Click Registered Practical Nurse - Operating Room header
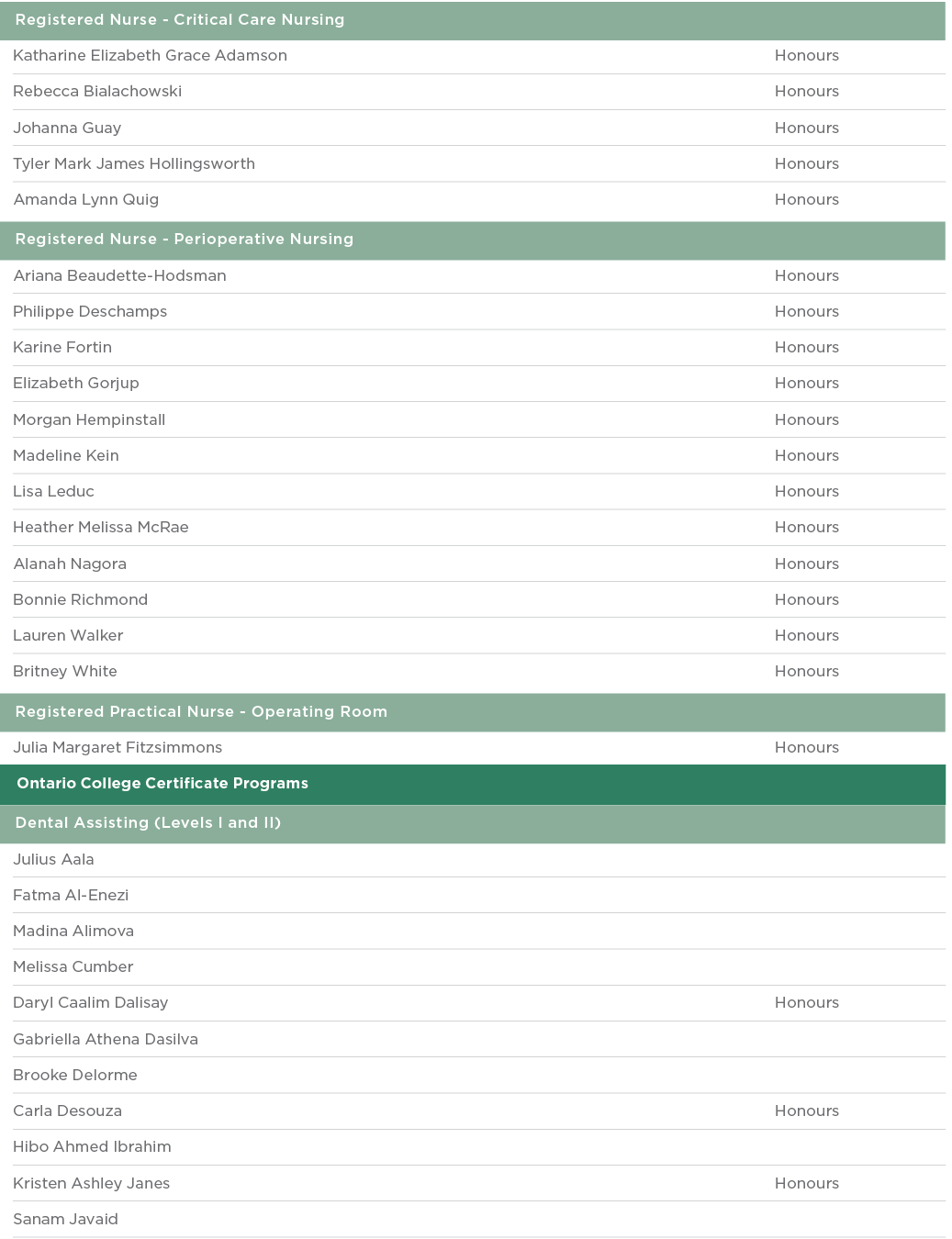952x1239 pixels. [201, 712]
